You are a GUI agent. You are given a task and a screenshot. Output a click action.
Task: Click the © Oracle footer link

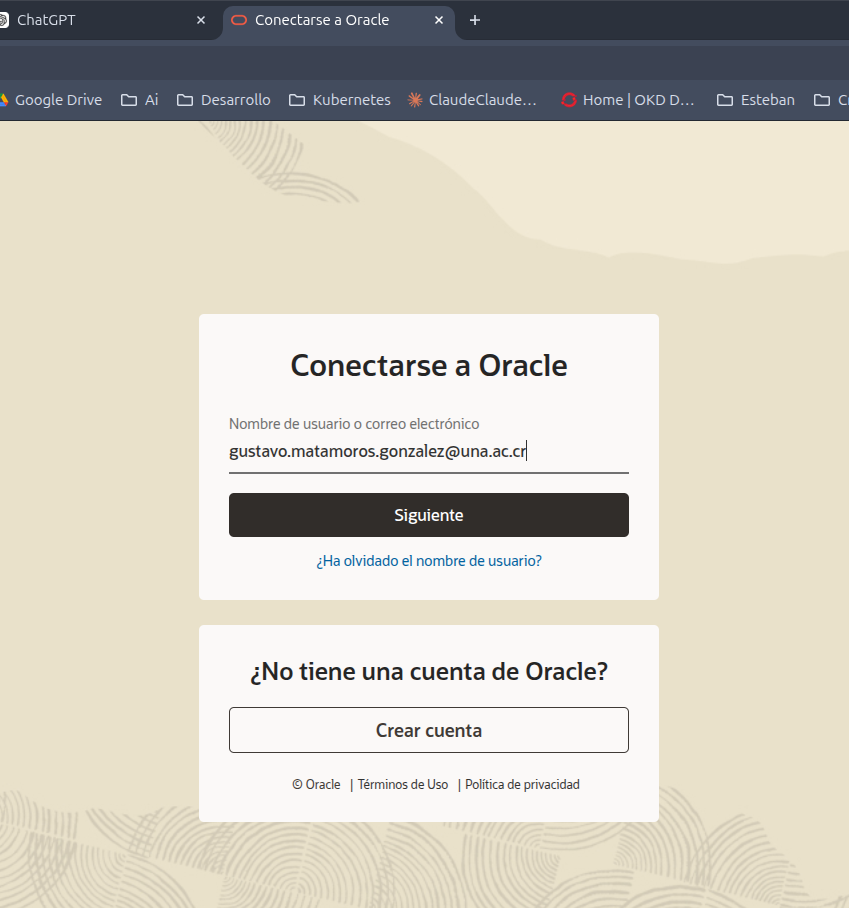tap(316, 785)
